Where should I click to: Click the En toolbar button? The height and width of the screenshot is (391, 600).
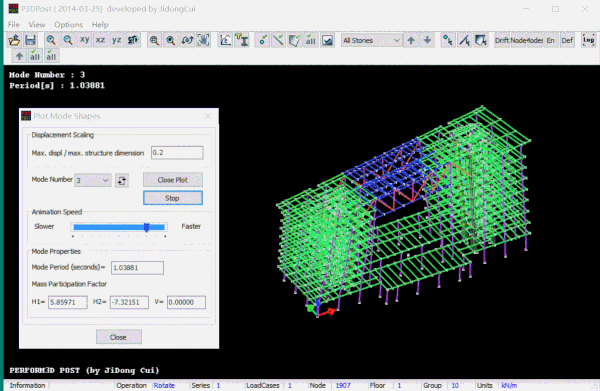[x=551, y=40]
